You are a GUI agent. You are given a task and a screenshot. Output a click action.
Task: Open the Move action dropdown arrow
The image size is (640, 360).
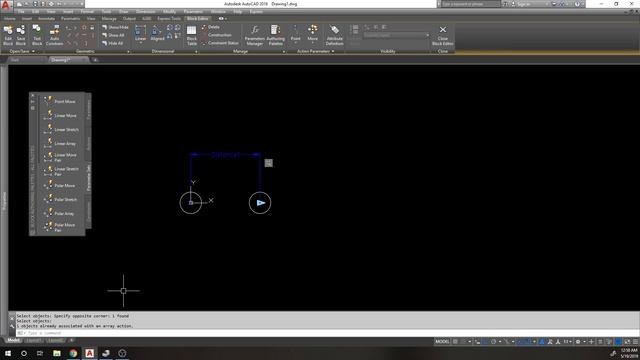pyautogui.click(x=313, y=43)
